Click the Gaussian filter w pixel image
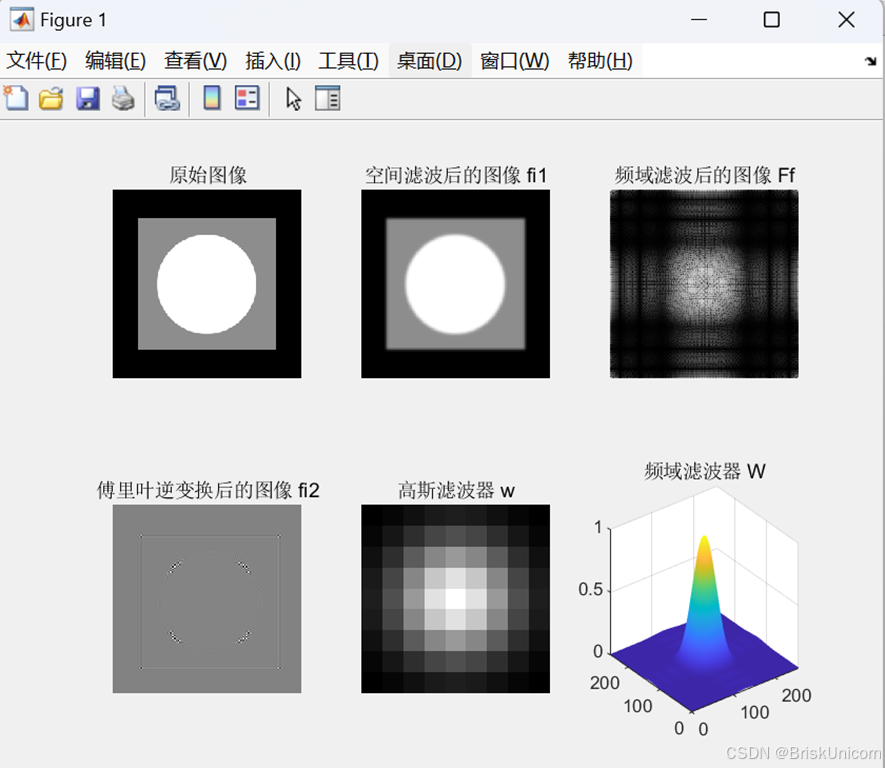This screenshot has height=768, width=885. point(455,599)
